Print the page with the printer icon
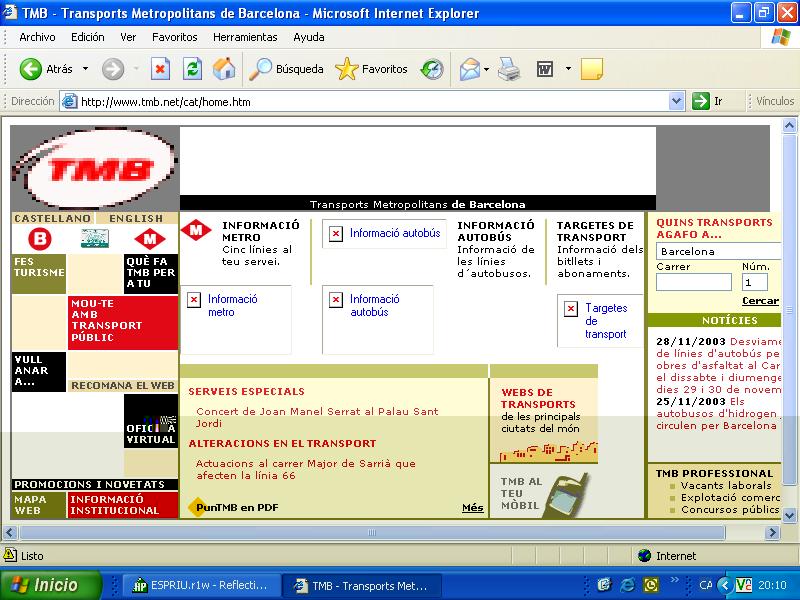 click(x=509, y=69)
